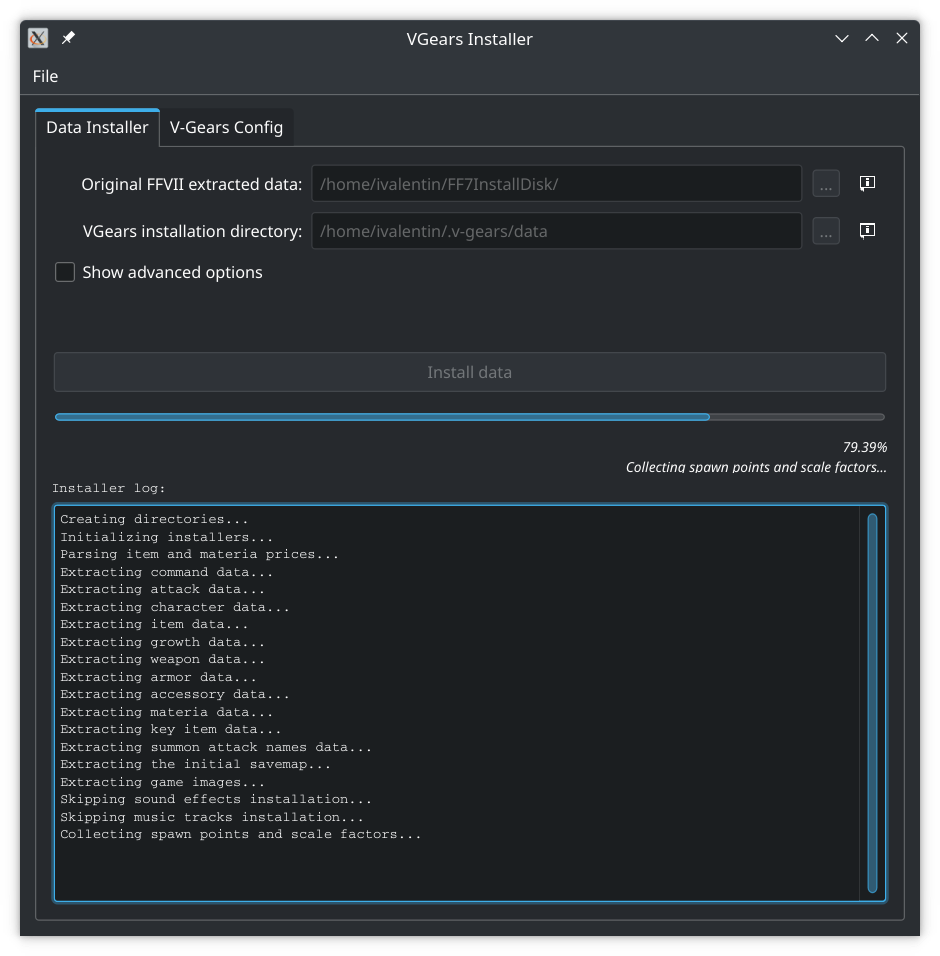The height and width of the screenshot is (956, 940).
Task: Click the 'VGears Installer' title bar text
Action: point(469,39)
